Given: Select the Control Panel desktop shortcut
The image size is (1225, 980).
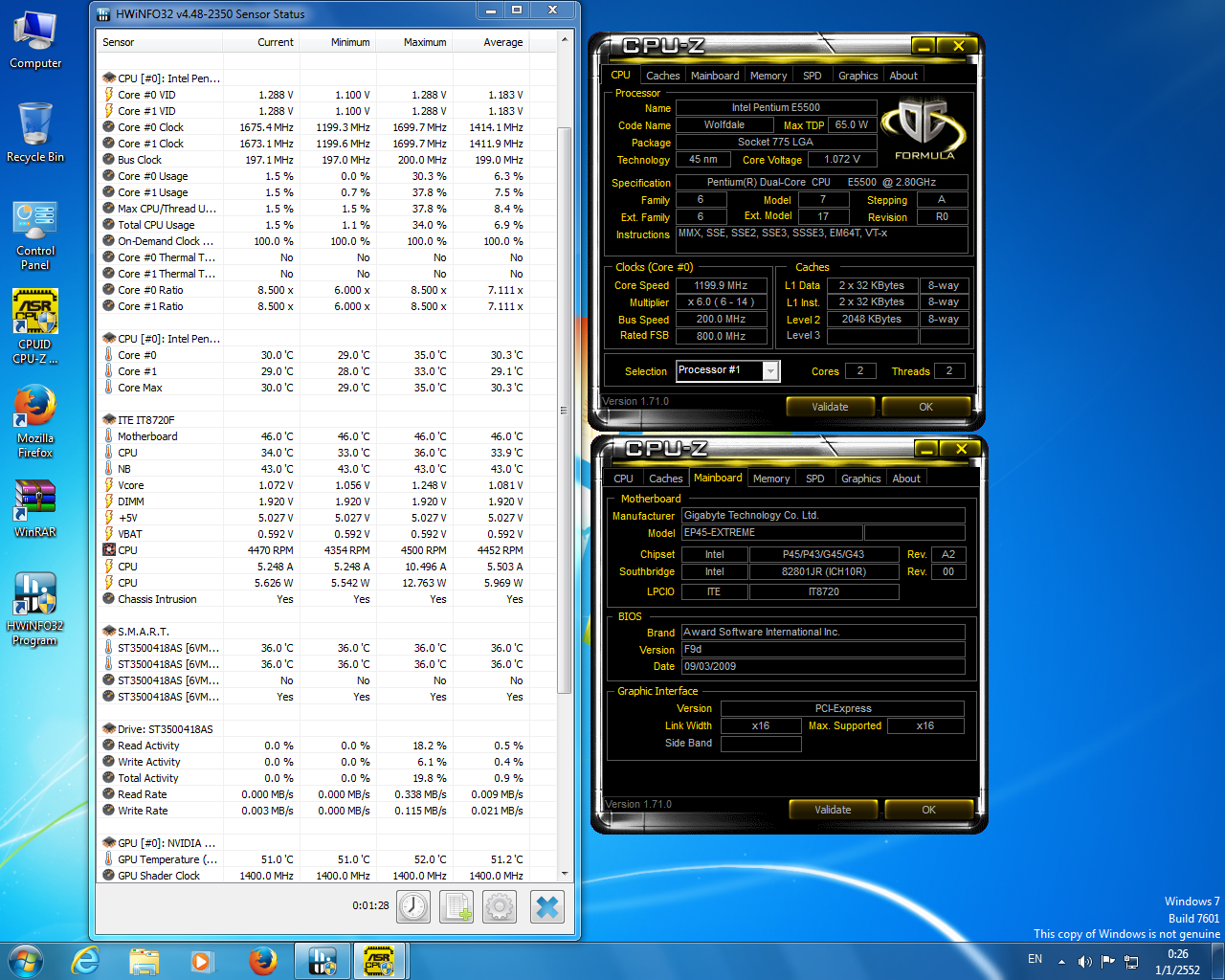Looking at the screenshot, I should coord(35,235).
